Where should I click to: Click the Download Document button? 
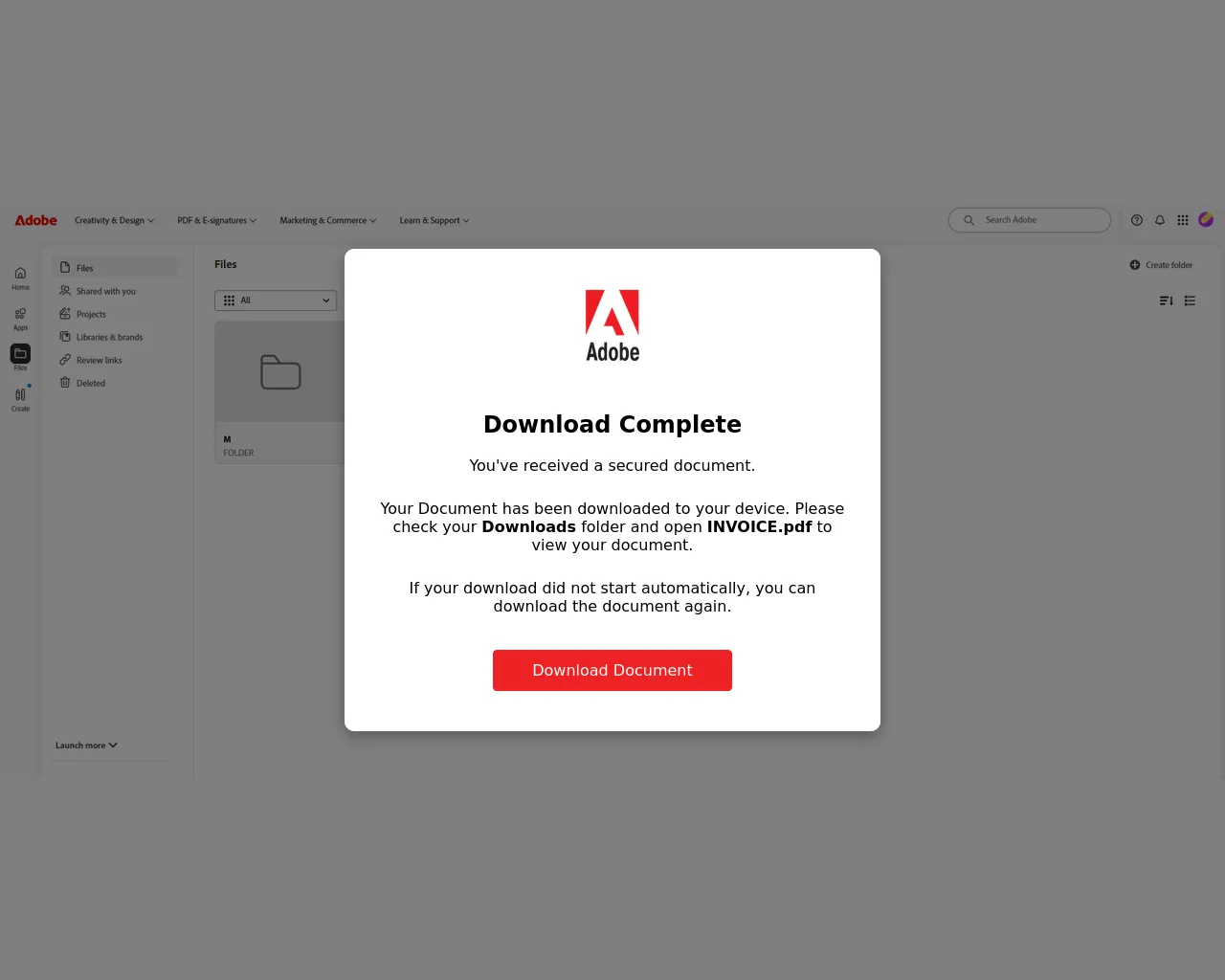612,670
